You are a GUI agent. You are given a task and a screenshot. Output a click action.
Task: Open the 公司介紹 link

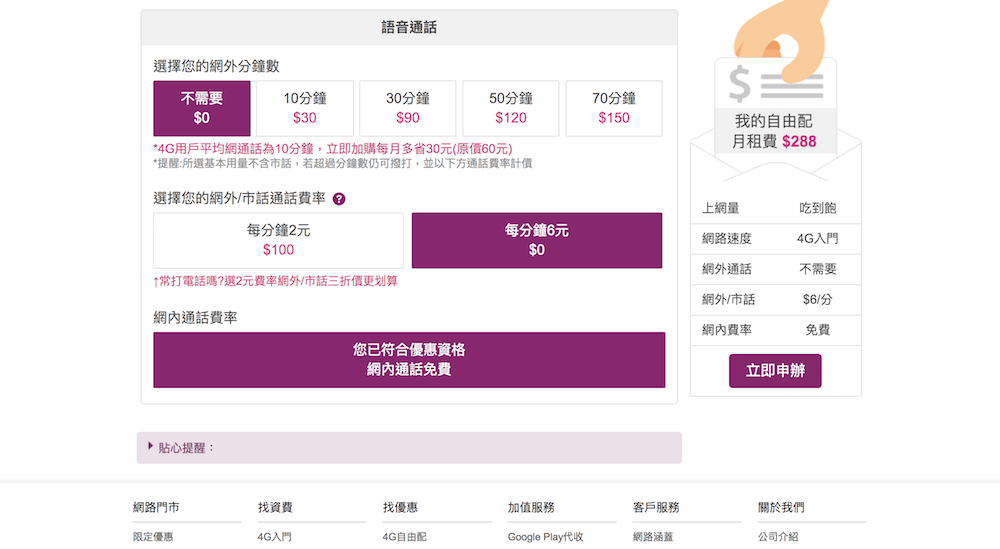point(778,537)
